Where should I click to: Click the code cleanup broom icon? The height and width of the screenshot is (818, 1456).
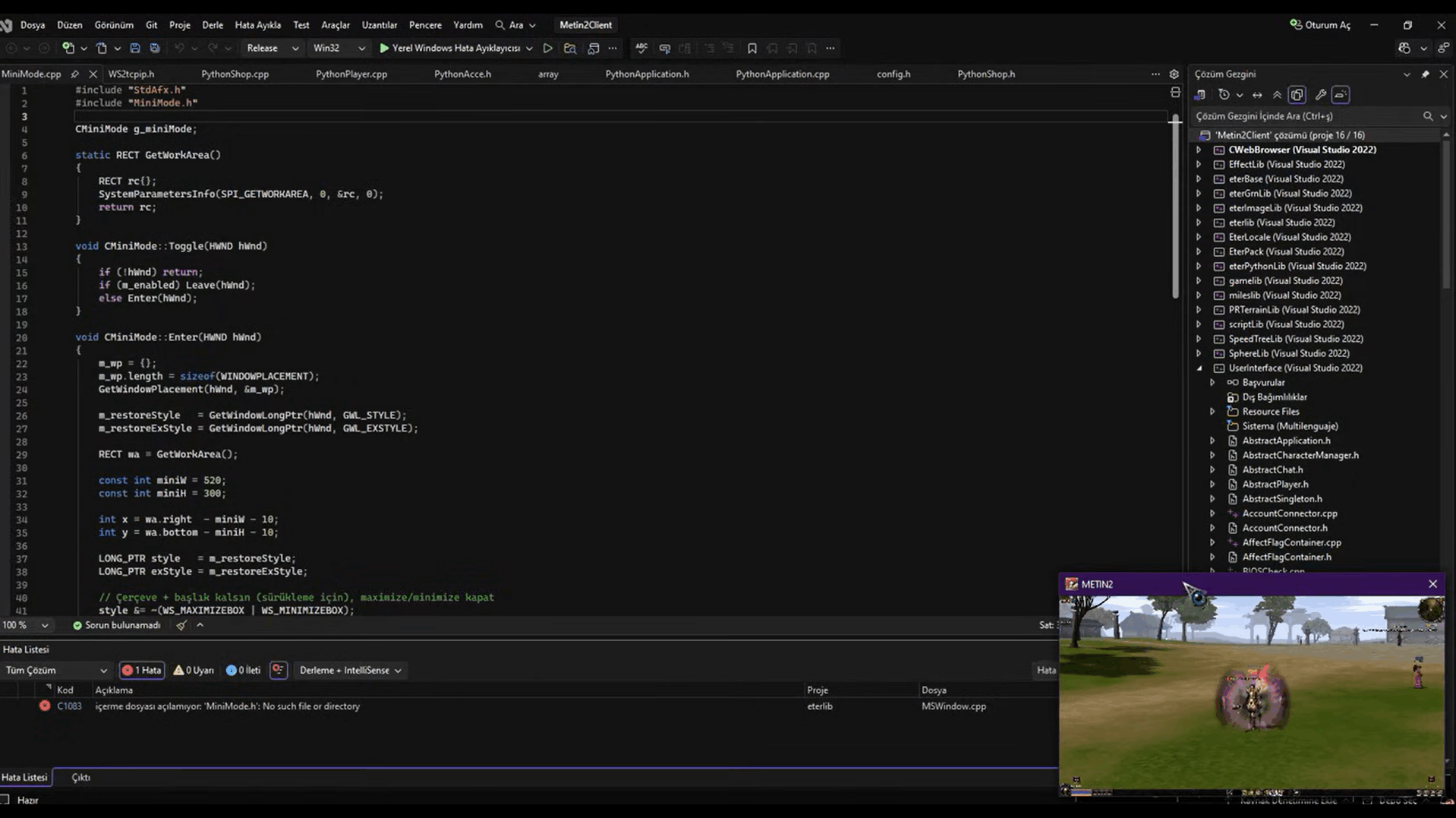(x=181, y=625)
